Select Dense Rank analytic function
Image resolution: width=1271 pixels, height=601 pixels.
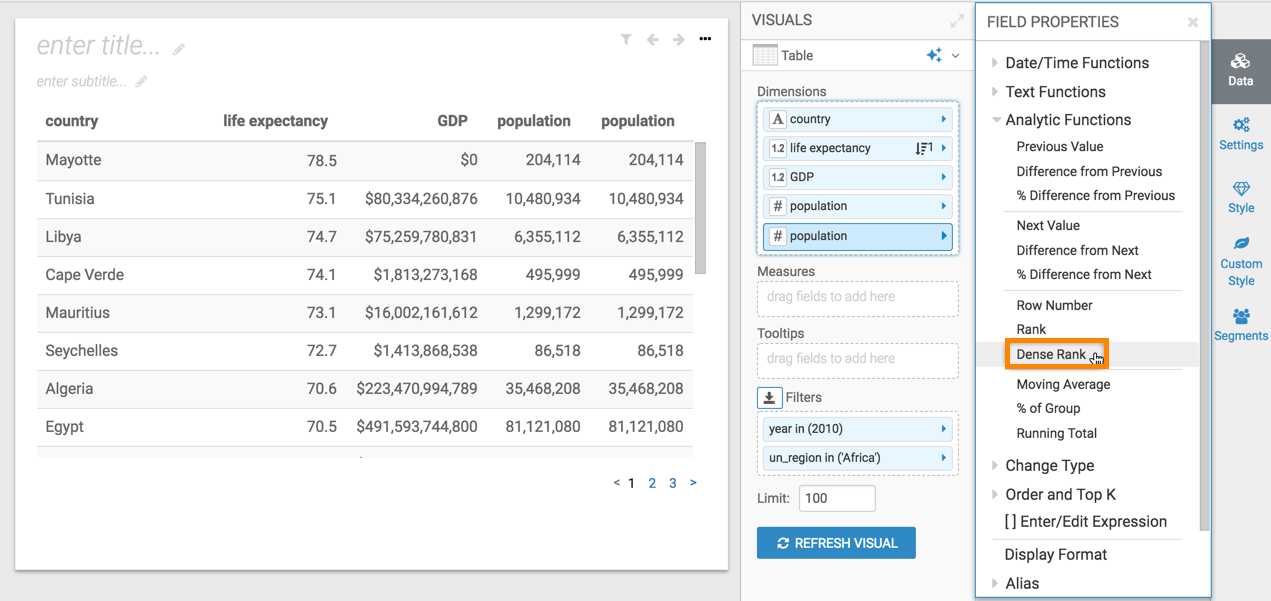(x=1051, y=355)
